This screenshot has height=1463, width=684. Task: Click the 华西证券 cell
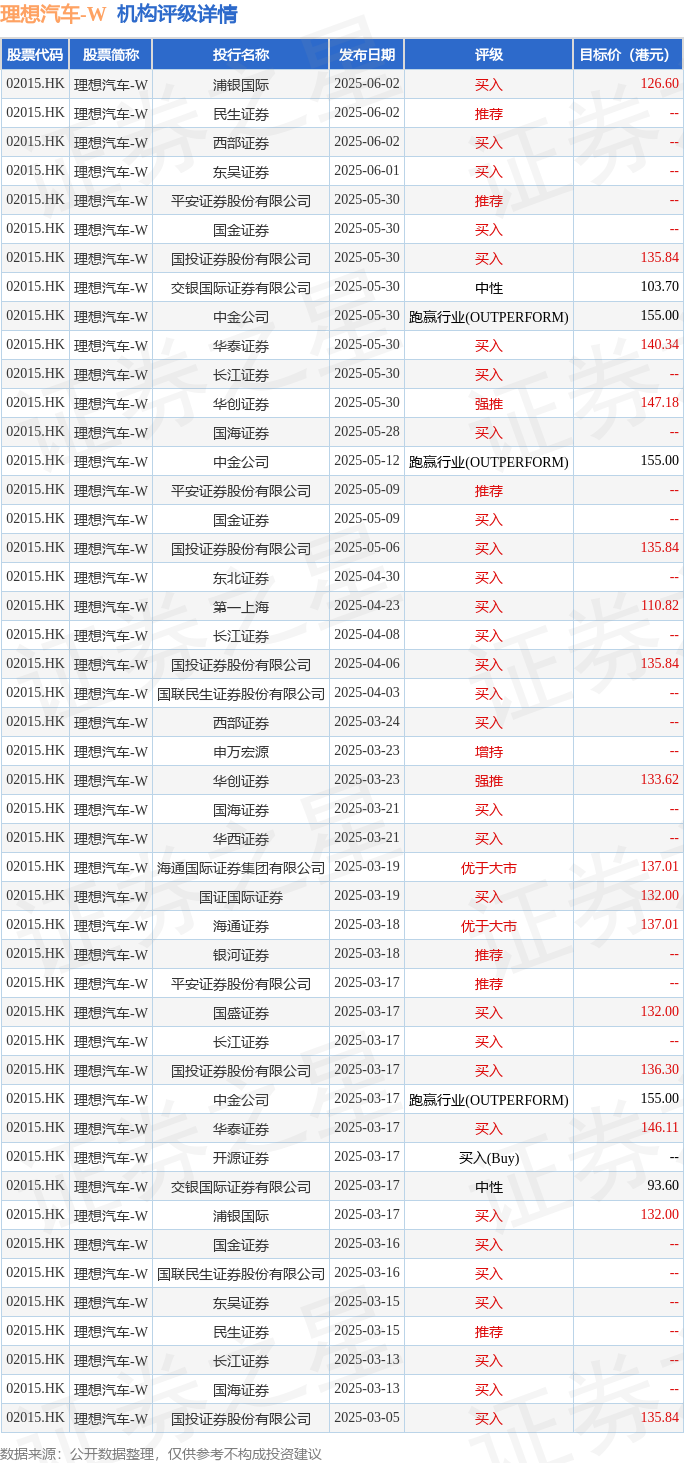[241, 838]
